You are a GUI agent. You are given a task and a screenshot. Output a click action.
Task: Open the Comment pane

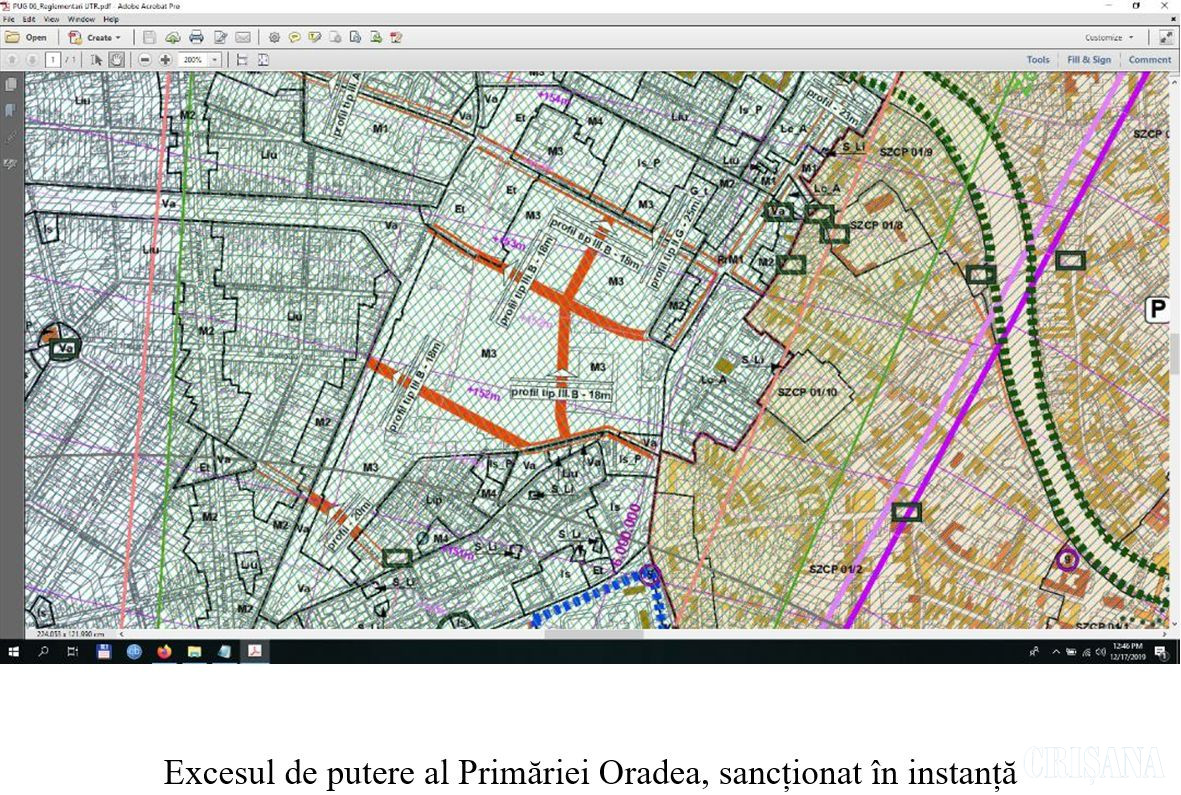pos(1149,60)
